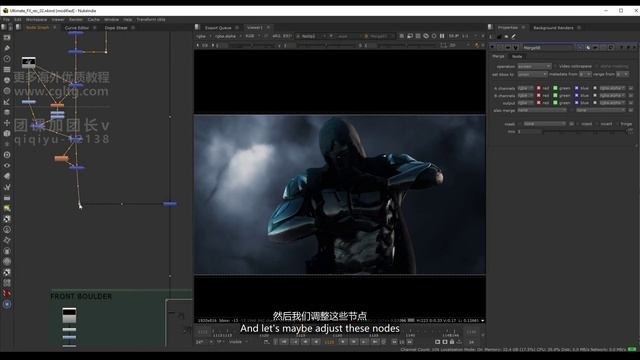Open the Color nodes toolbar icon
640x360 pixels.
tap(7, 80)
